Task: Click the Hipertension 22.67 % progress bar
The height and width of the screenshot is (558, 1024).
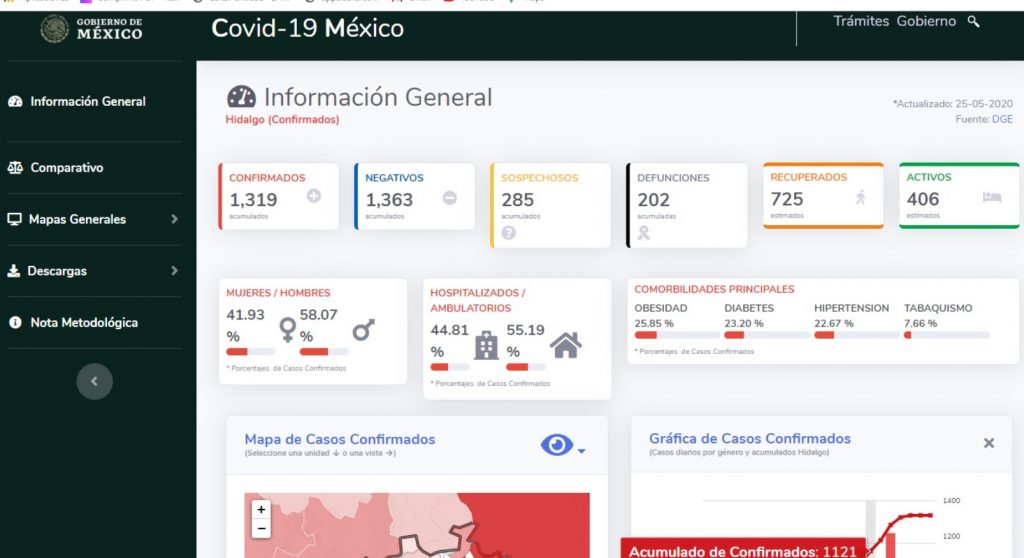Action: [856, 335]
